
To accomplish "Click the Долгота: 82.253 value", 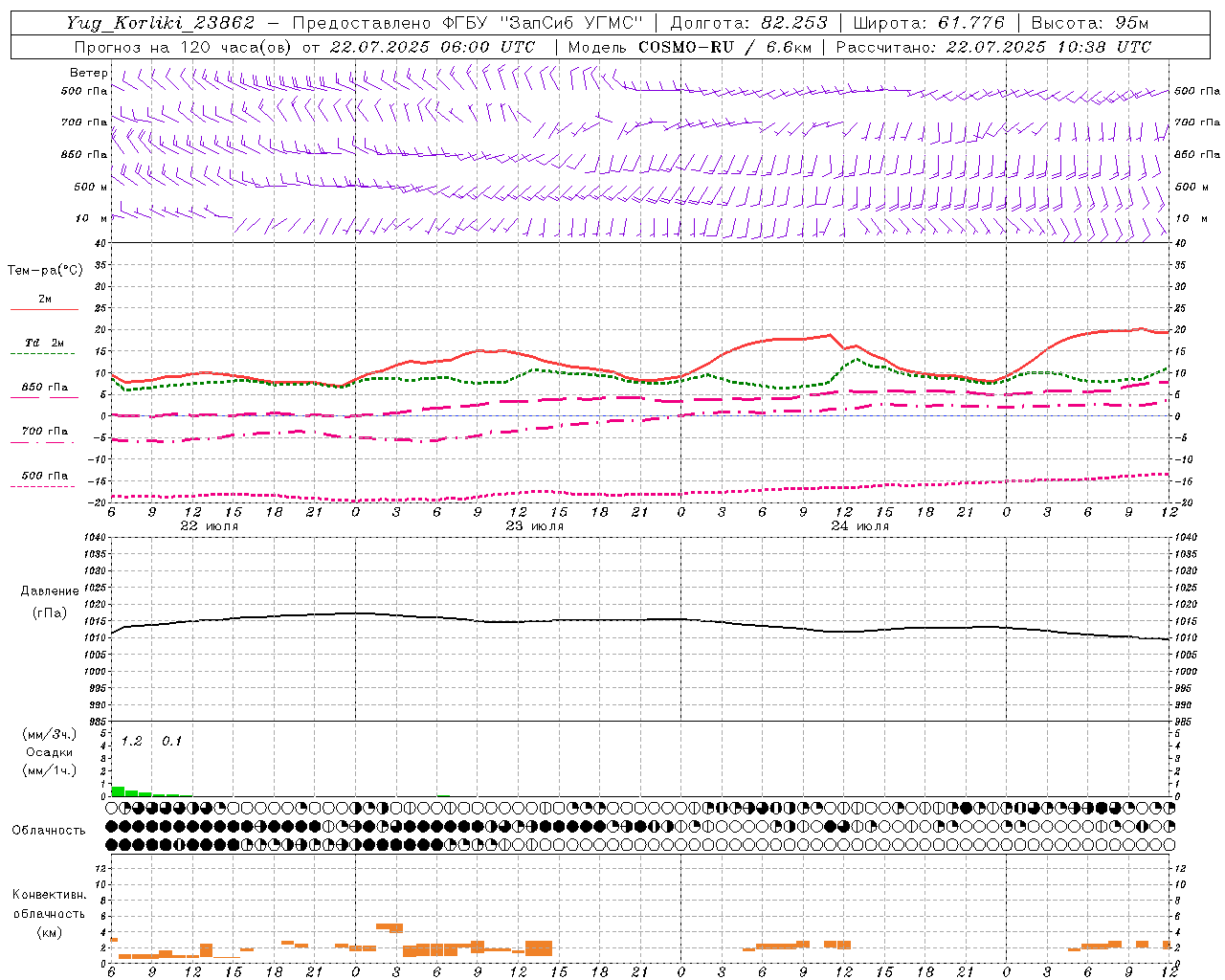I will [x=748, y=23].
